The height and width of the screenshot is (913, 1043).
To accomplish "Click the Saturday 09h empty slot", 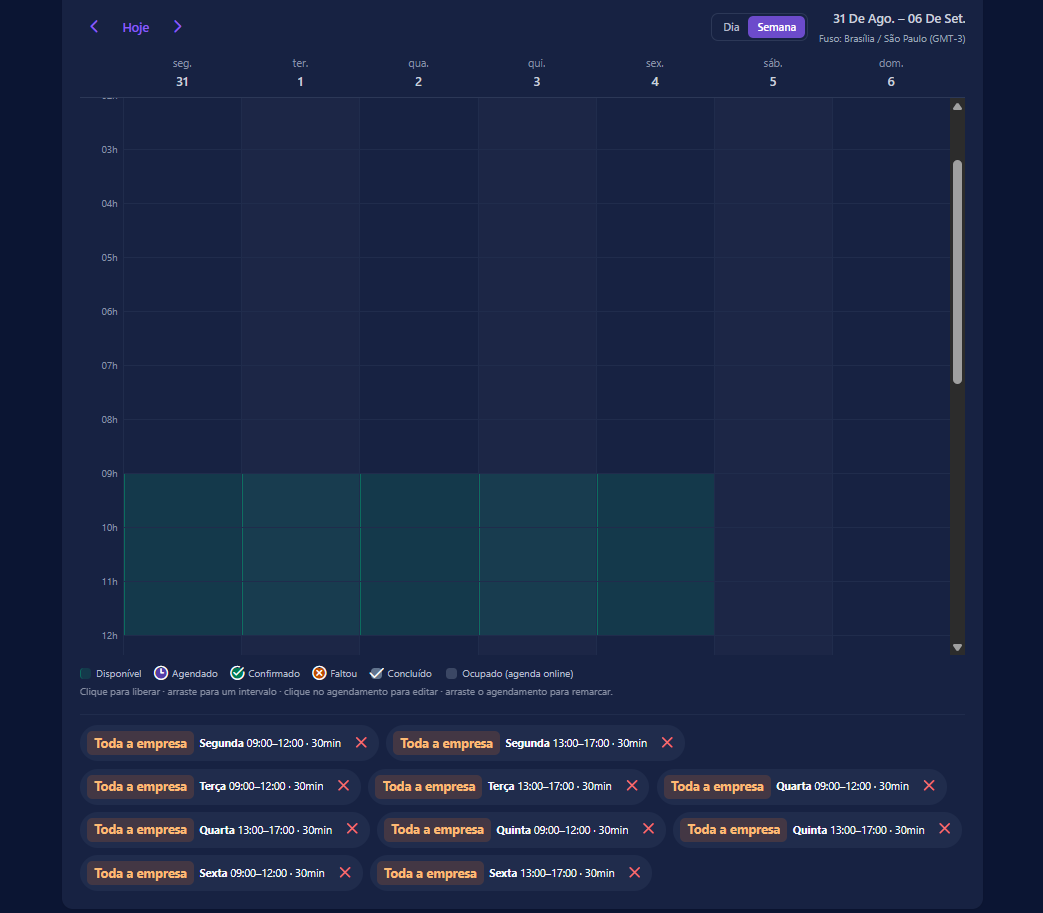I will pos(774,501).
